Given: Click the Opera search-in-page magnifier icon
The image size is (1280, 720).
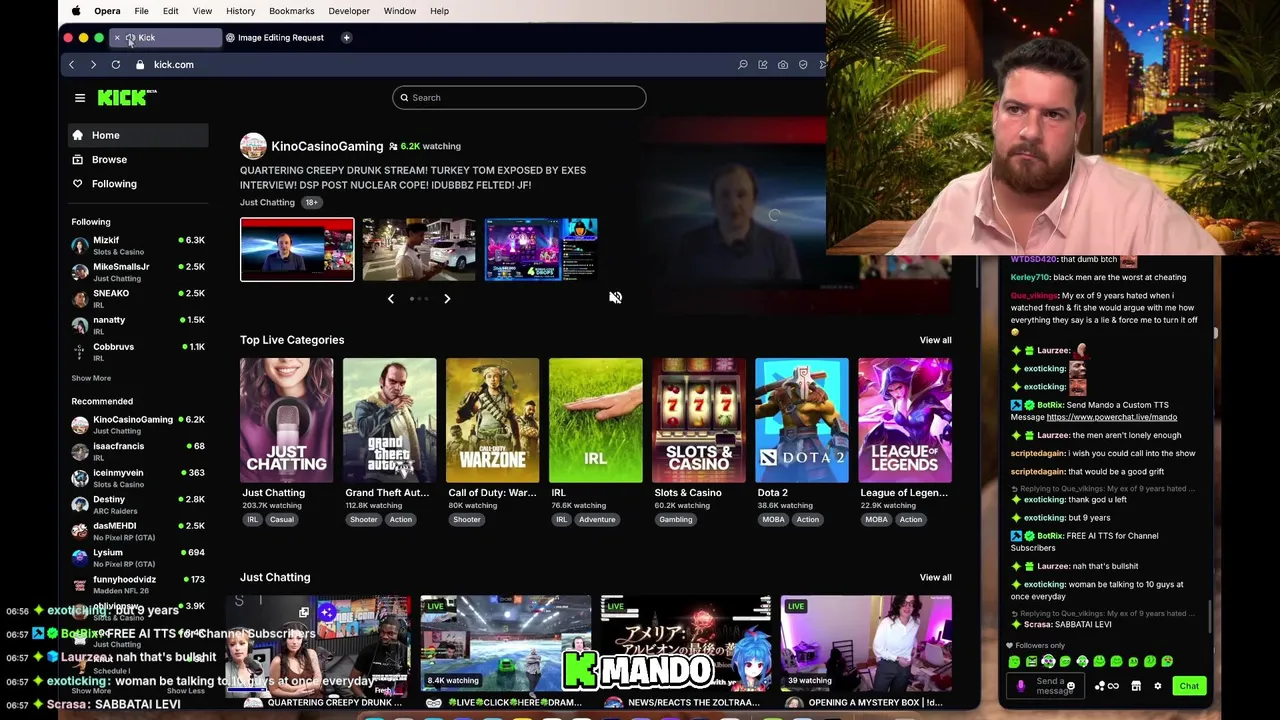Looking at the screenshot, I should (743, 65).
